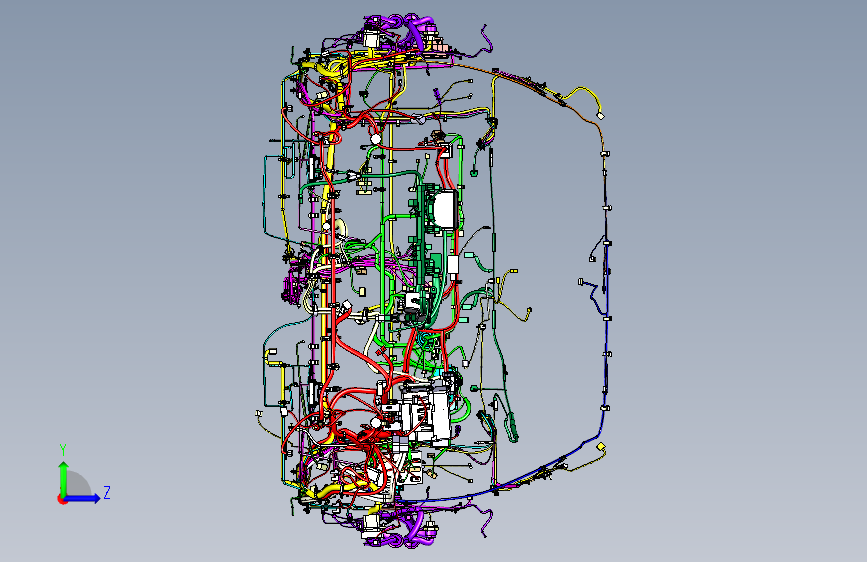Click the green Y axis arrow of the triad
This screenshot has width=867, height=562.
click(63, 477)
